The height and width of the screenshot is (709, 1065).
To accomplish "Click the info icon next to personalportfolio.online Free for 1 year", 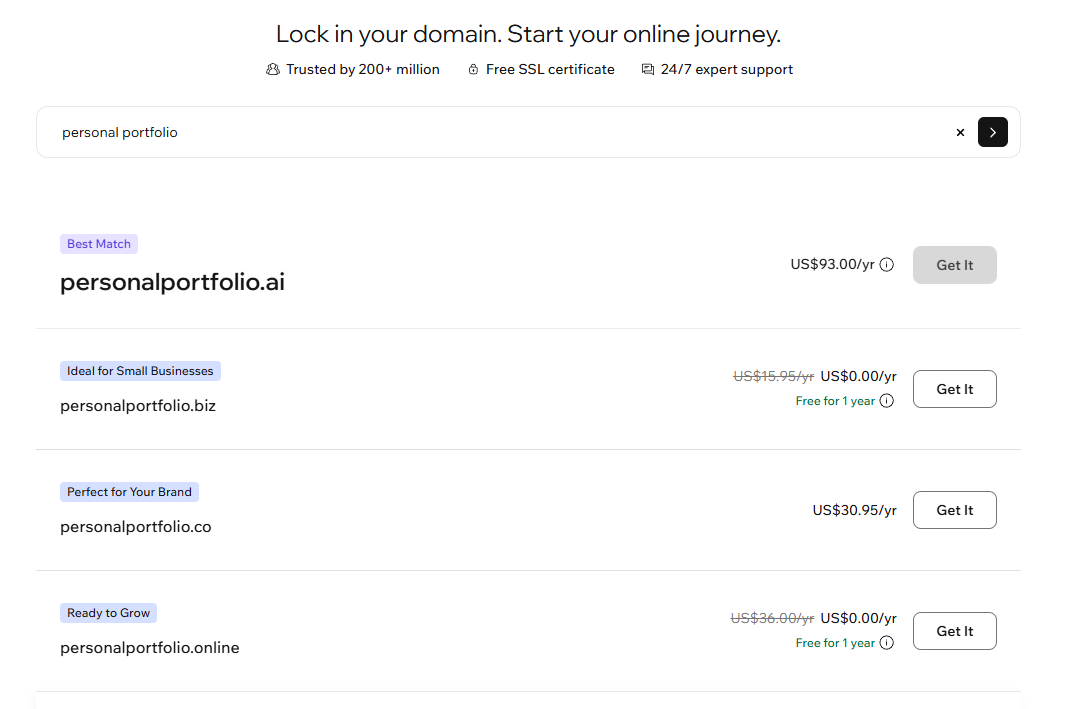I will pyautogui.click(x=887, y=643).
